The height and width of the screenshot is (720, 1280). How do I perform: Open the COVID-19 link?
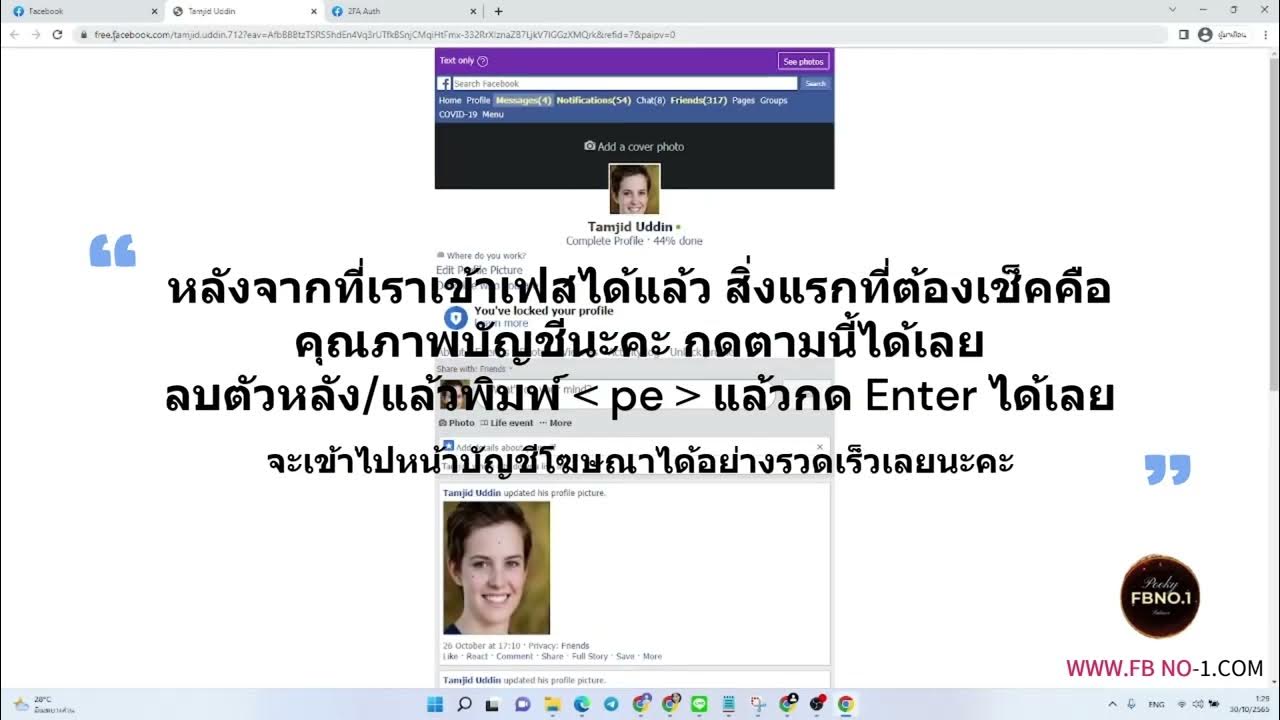[458, 114]
